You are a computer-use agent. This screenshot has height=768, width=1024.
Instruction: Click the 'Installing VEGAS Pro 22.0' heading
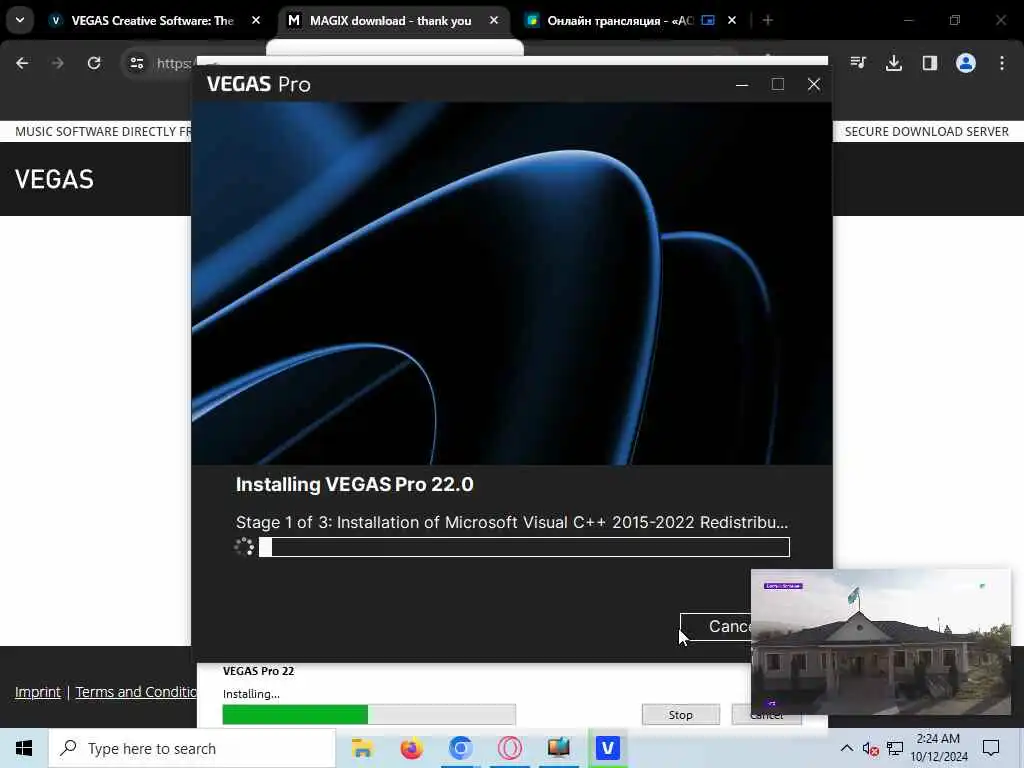[x=355, y=485]
